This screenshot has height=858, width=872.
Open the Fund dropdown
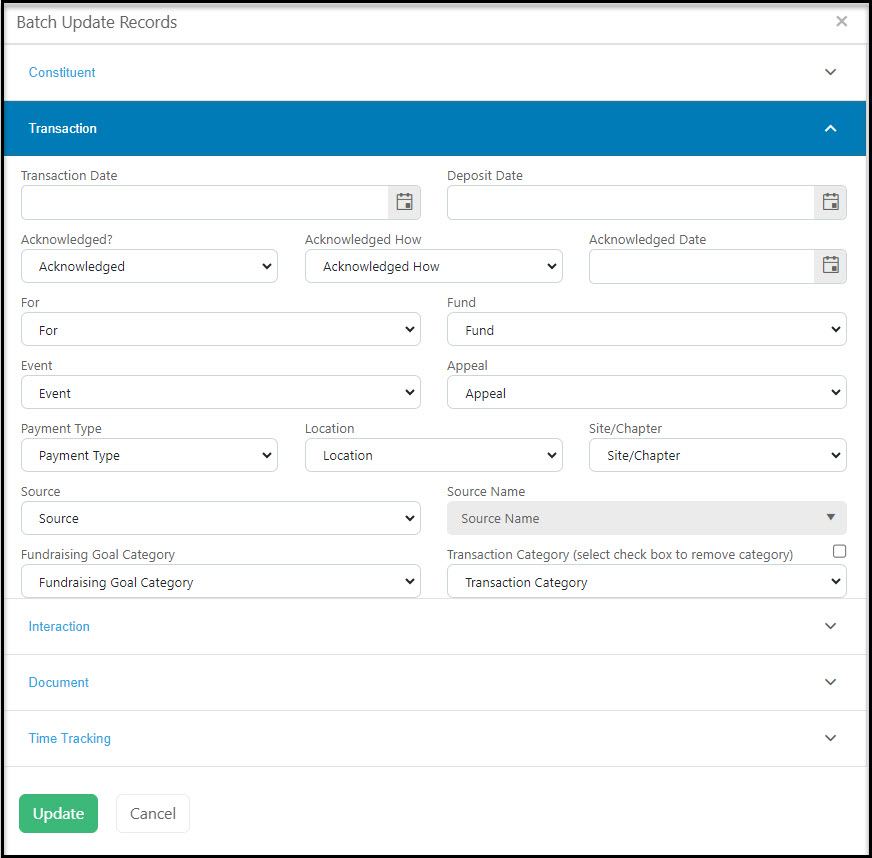(x=647, y=330)
